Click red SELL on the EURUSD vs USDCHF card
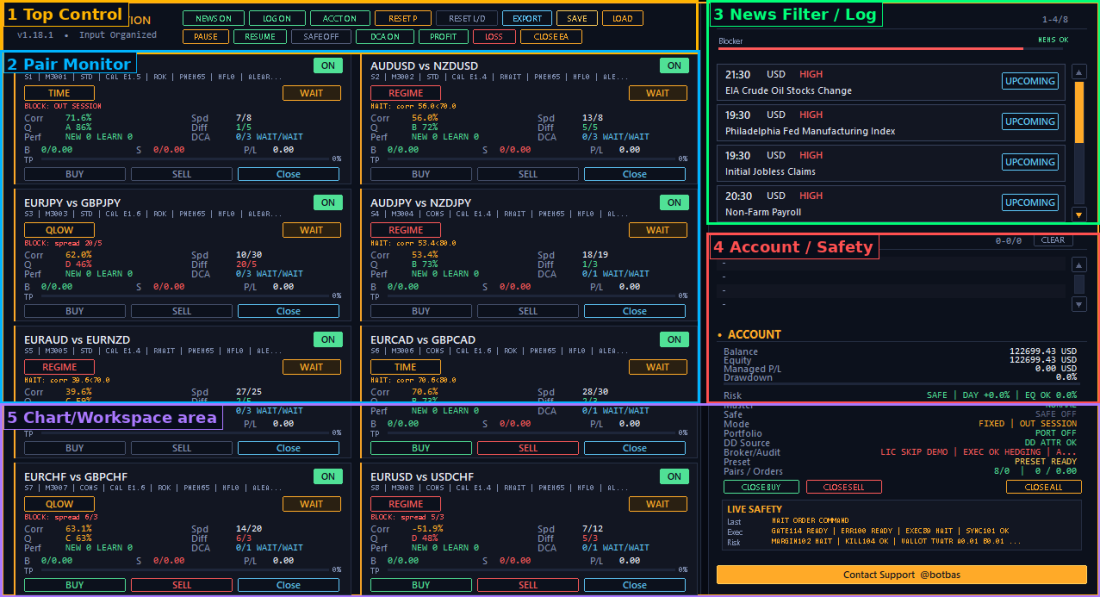The image size is (1100, 597). click(x=528, y=585)
